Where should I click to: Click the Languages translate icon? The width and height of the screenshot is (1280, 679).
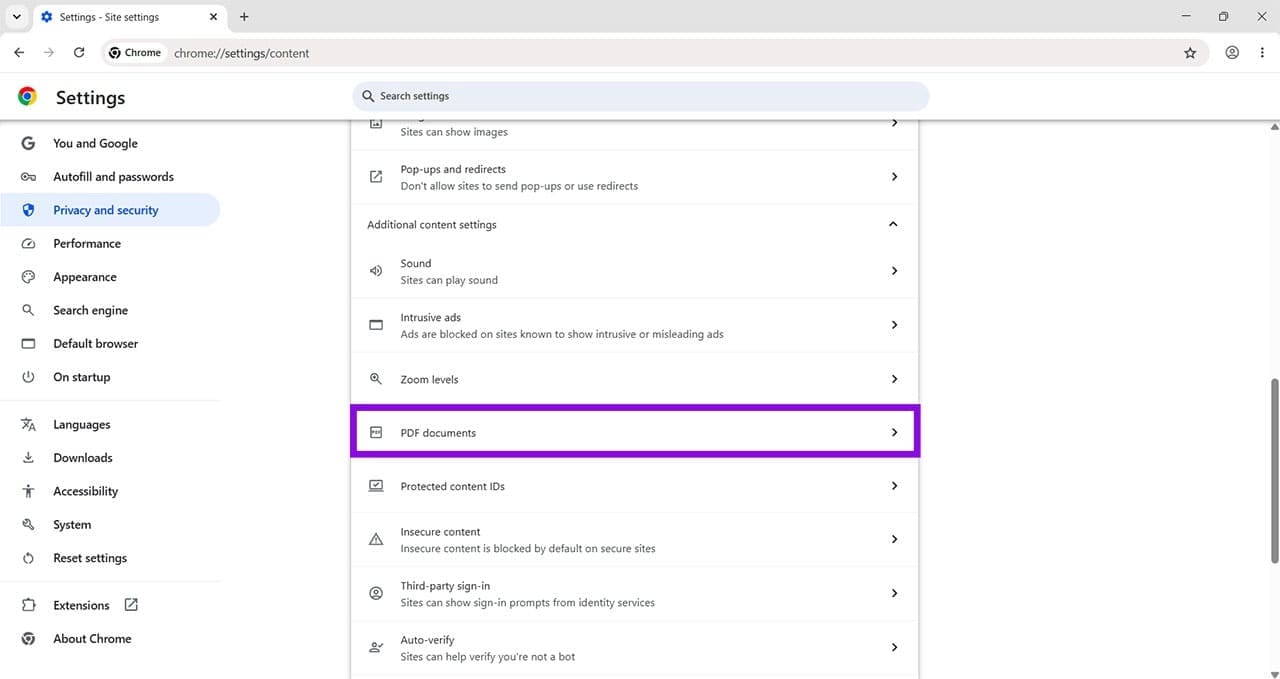pyautogui.click(x=28, y=425)
